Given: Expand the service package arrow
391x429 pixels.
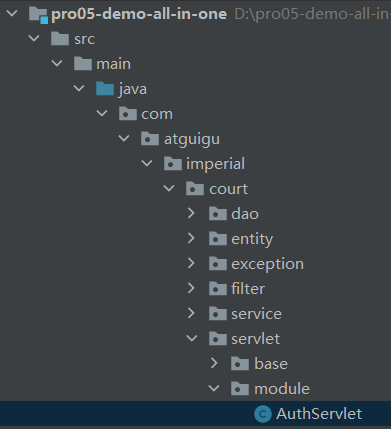Looking at the screenshot, I should pos(191,313).
